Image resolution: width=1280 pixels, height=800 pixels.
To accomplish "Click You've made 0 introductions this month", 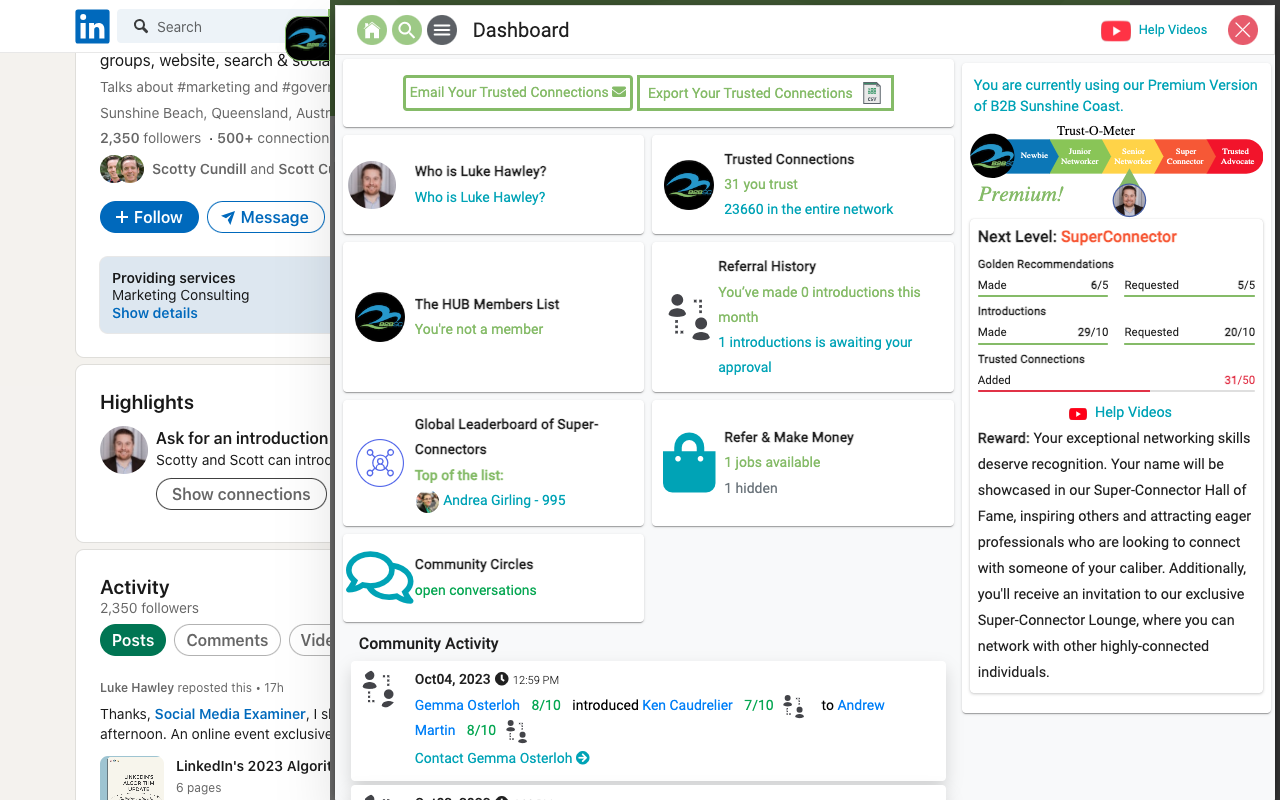I will (x=819, y=305).
